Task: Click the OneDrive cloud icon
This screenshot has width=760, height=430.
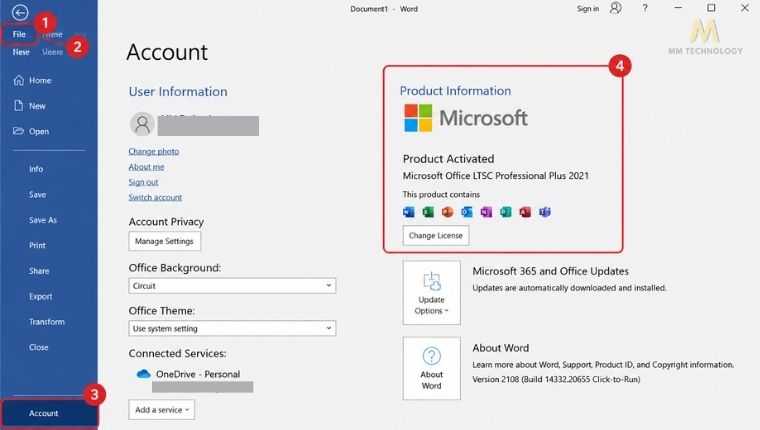Action: [143, 374]
